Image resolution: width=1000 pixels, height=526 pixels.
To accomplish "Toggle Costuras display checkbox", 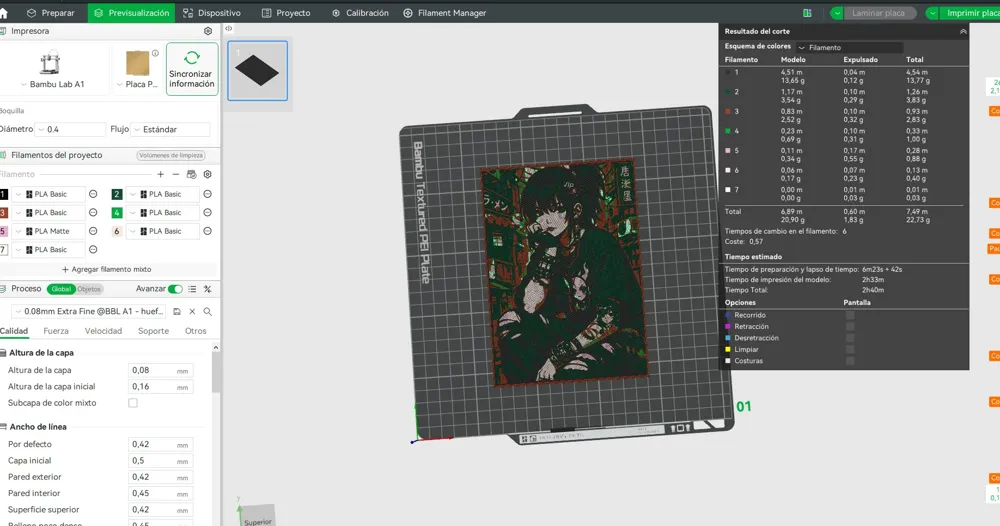I will tap(849, 361).
